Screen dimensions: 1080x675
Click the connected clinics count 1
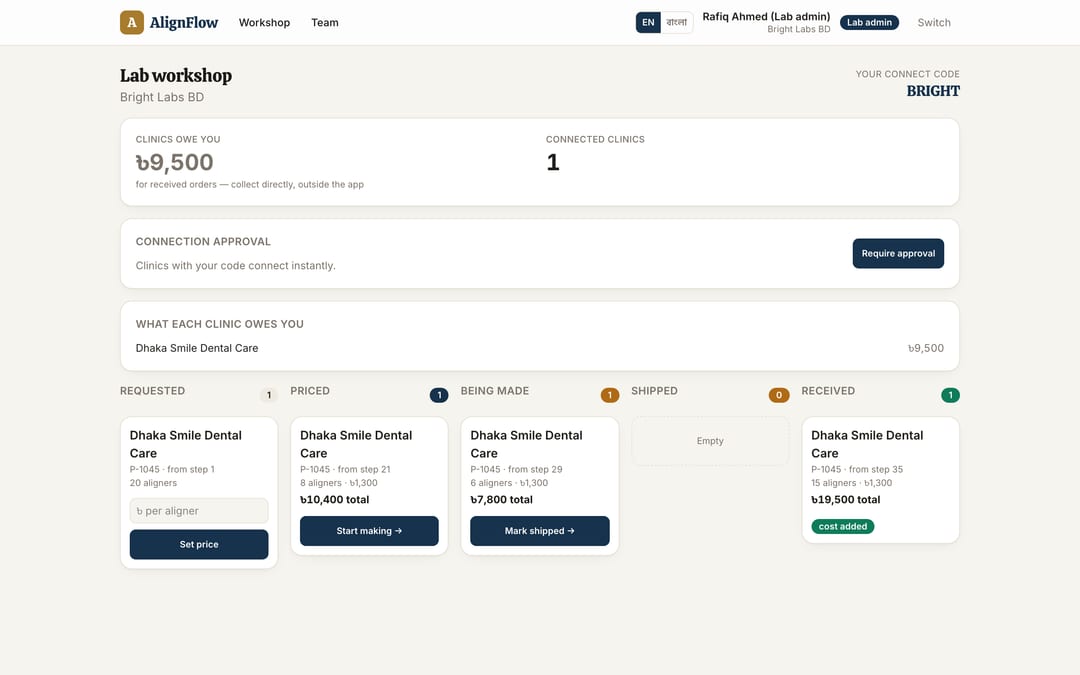[552, 162]
